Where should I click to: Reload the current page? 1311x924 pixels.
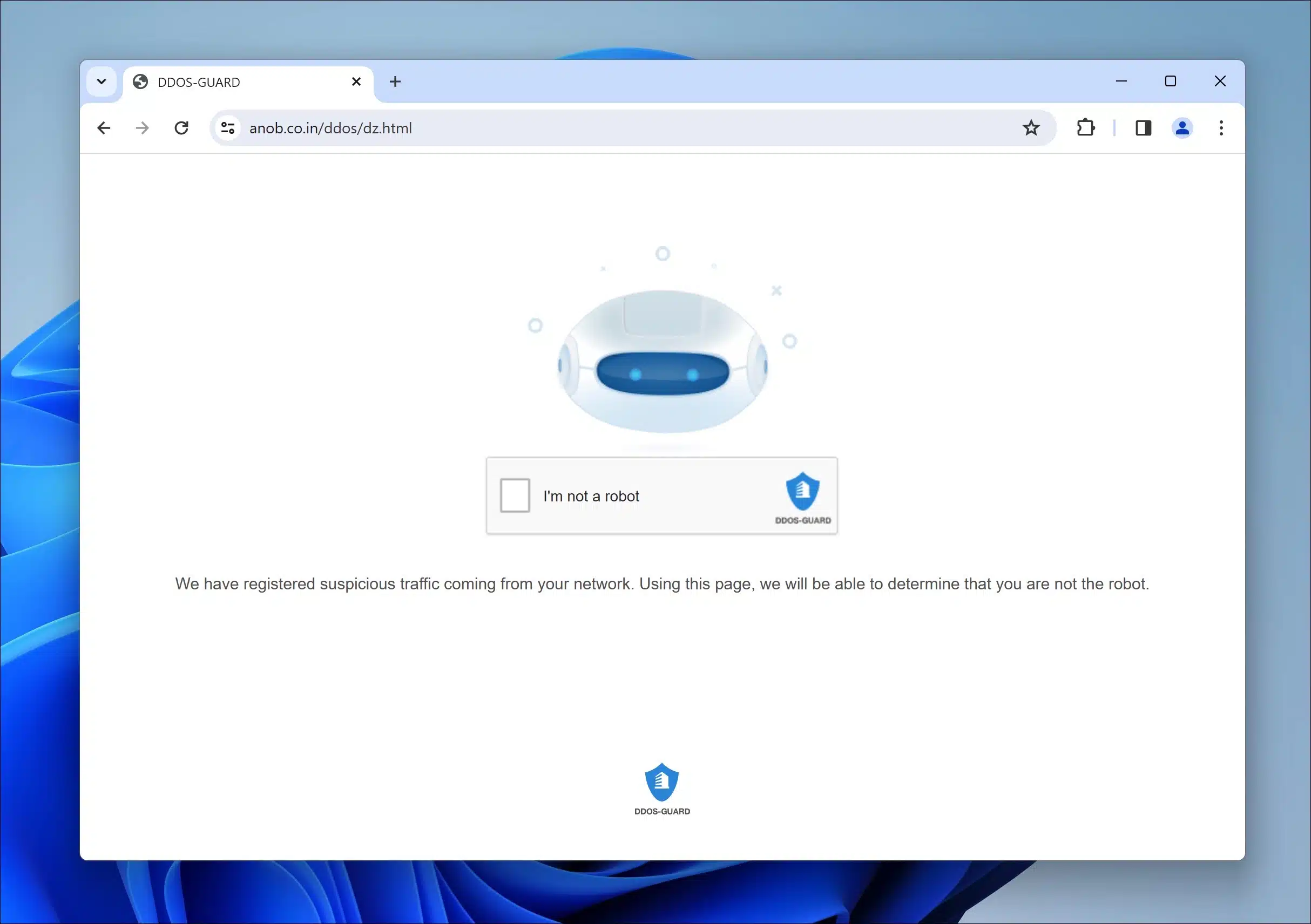click(x=181, y=128)
